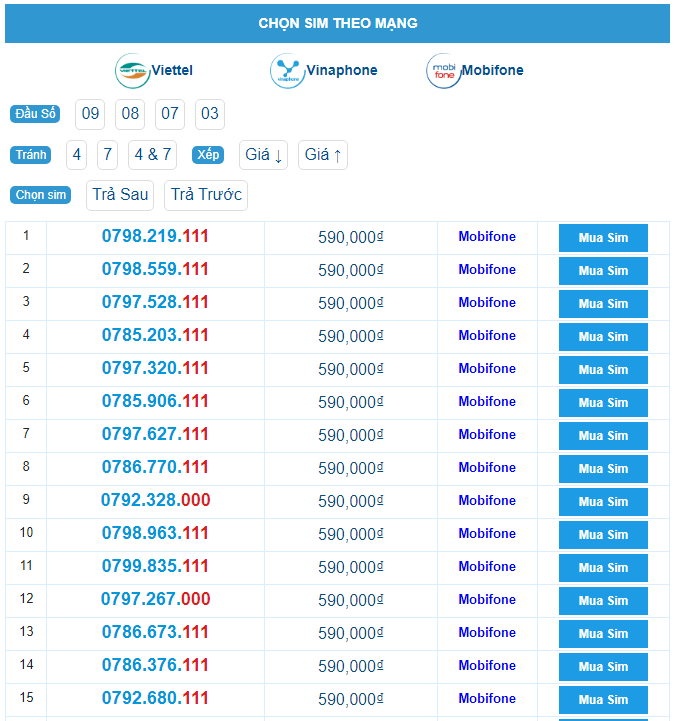Sort by price ascending (Giá ↑)
Image resolution: width=675 pixels, height=721 pixels.
[323, 155]
